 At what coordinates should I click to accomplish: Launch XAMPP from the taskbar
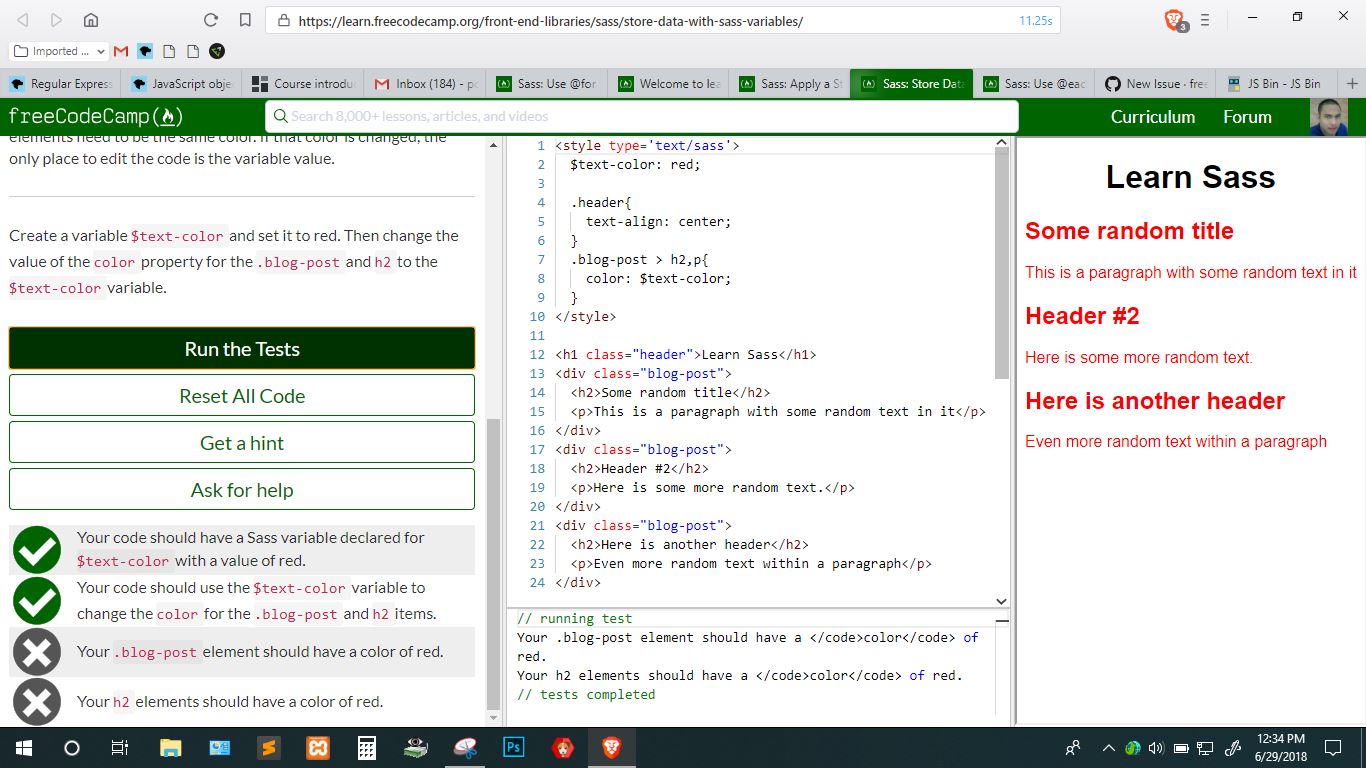click(317, 747)
